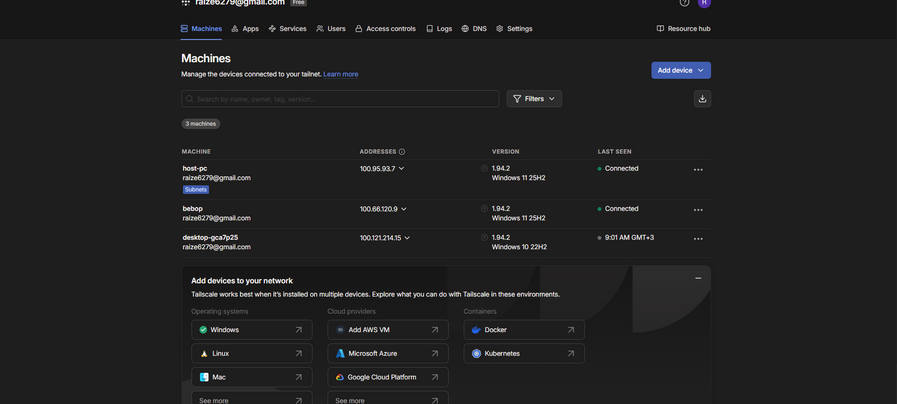The image size is (897, 404).
Task: Open three-dot menu for bebop
Action: [x=698, y=210]
